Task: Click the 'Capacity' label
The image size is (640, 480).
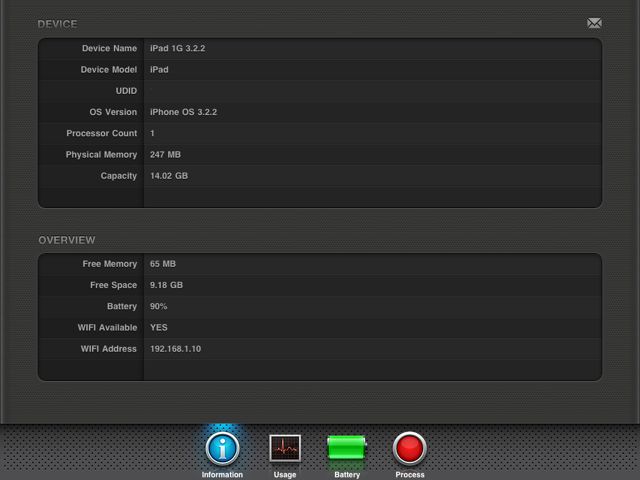Action: click(x=119, y=176)
